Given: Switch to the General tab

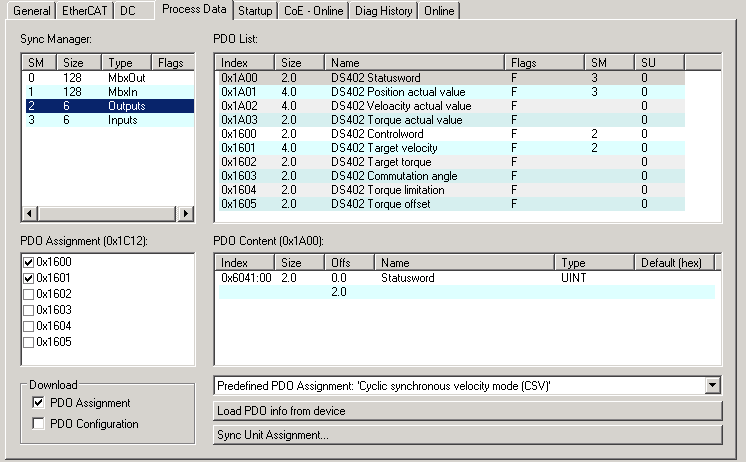Looking at the screenshot, I should [31, 10].
